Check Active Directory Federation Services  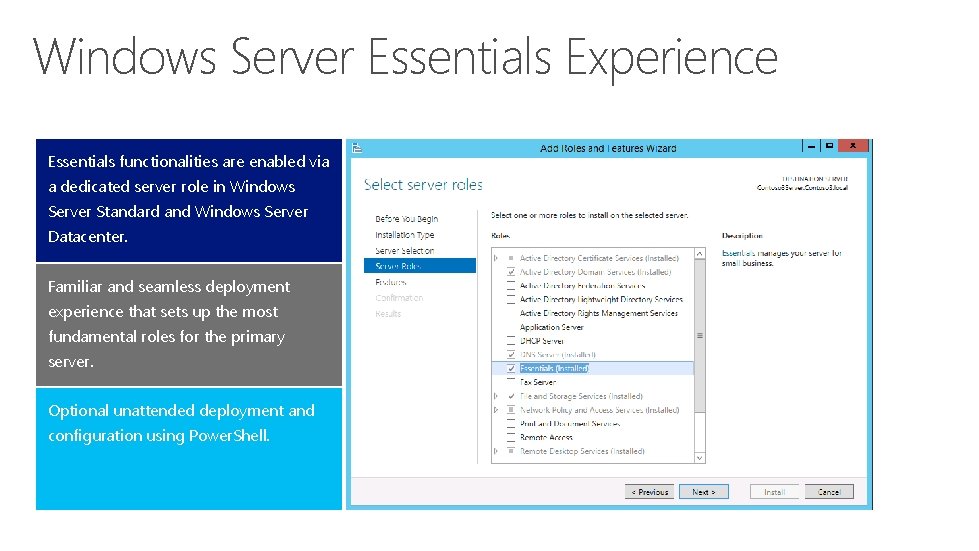click(x=511, y=286)
